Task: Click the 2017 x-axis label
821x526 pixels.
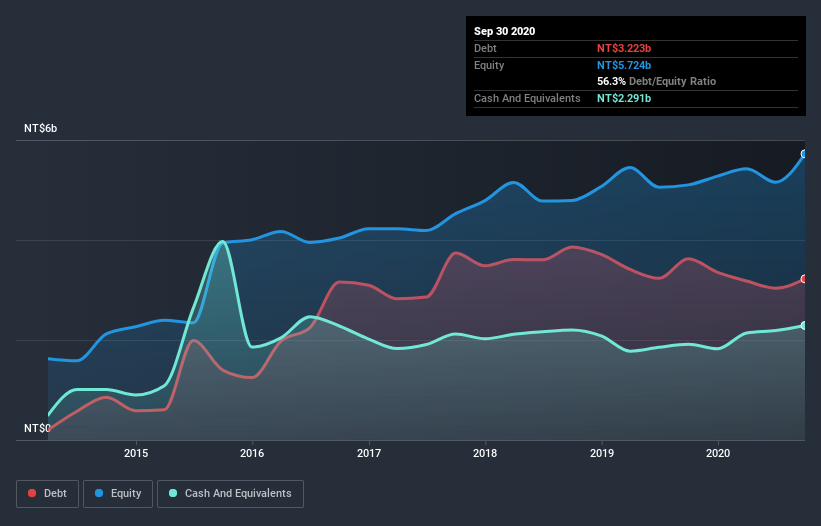Action: point(369,453)
